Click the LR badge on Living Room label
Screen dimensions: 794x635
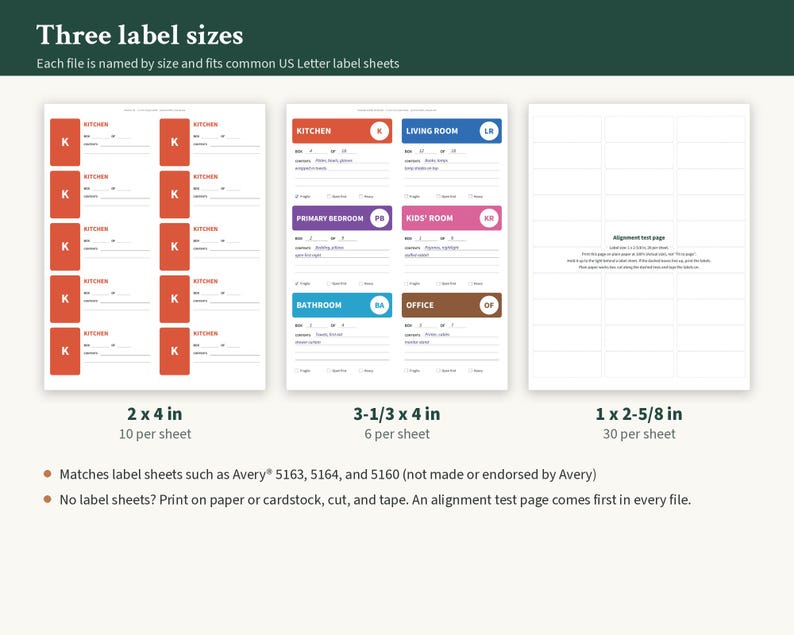point(489,131)
